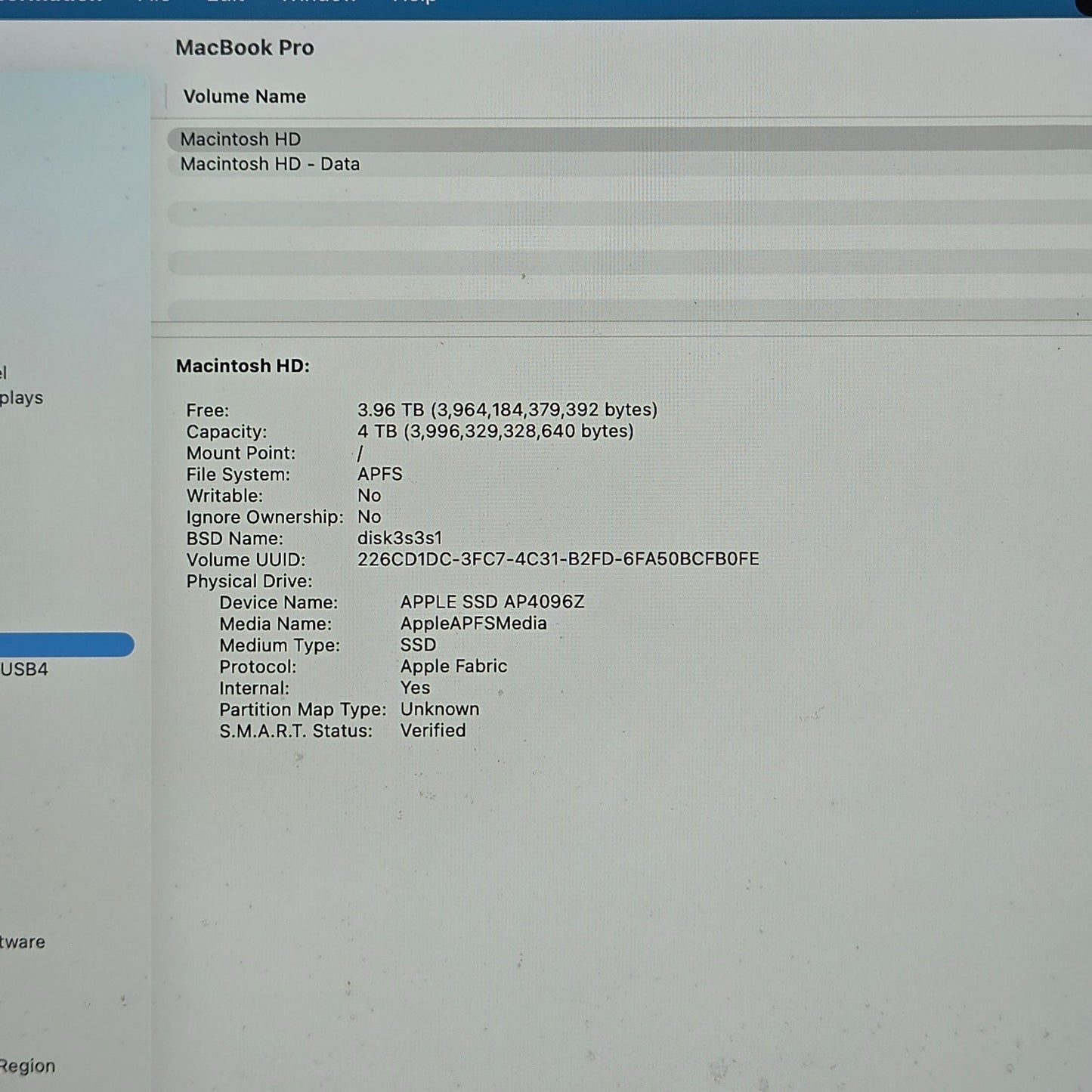
Task: Click the 'Internal:' label
Action: tap(255, 688)
